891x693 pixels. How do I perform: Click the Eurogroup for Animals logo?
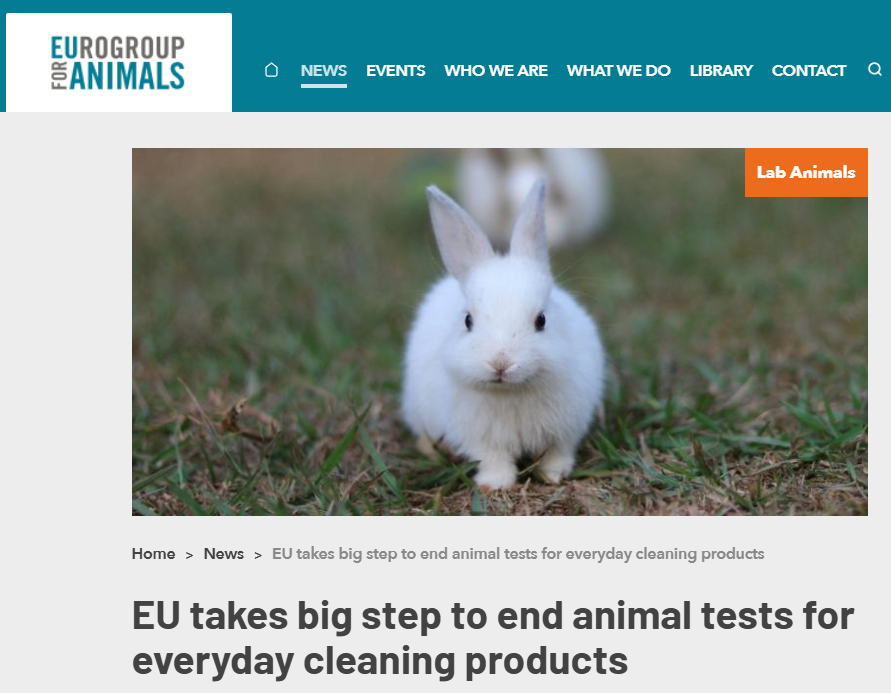tap(118, 63)
